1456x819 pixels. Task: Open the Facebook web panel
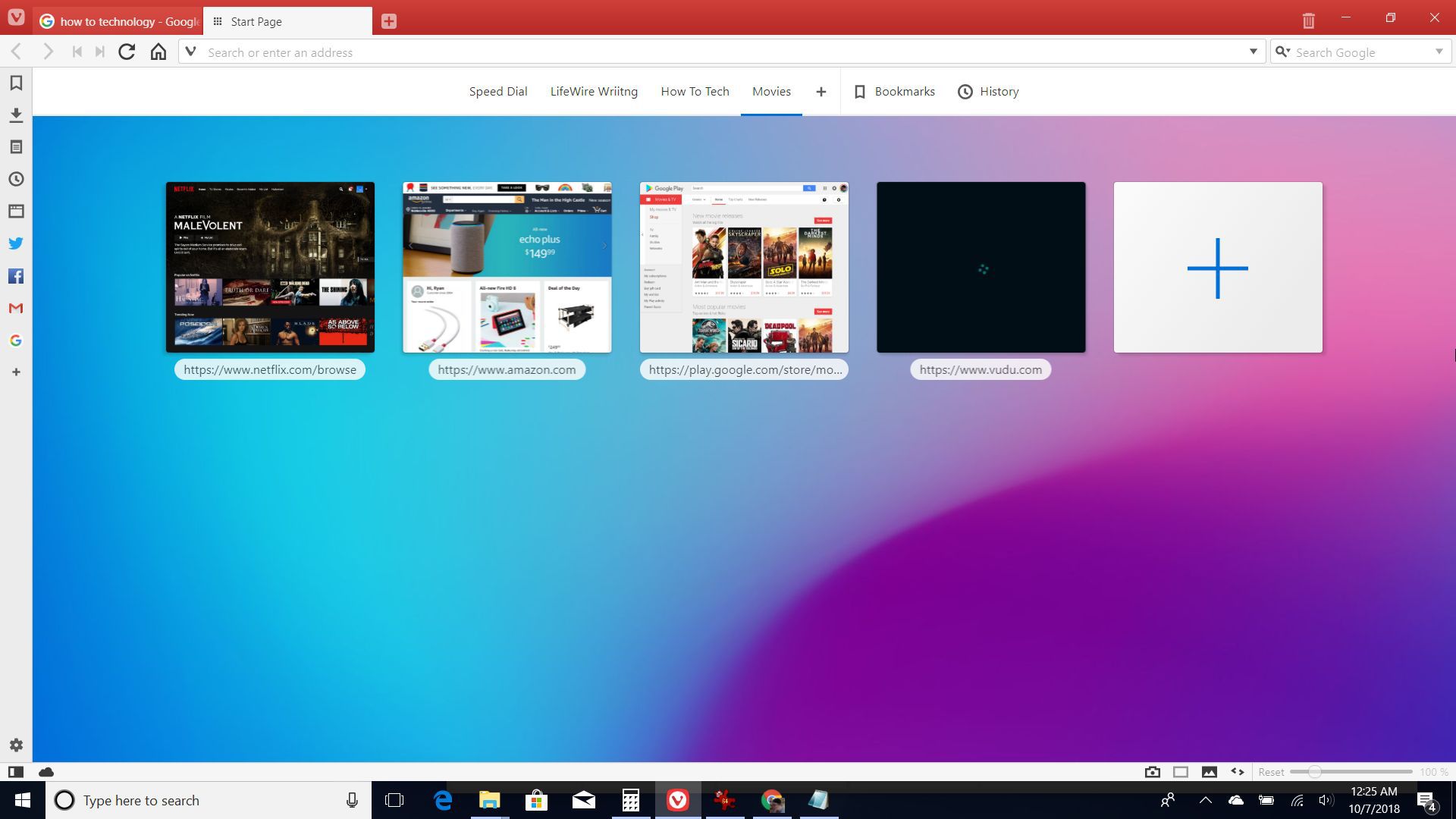pos(16,276)
